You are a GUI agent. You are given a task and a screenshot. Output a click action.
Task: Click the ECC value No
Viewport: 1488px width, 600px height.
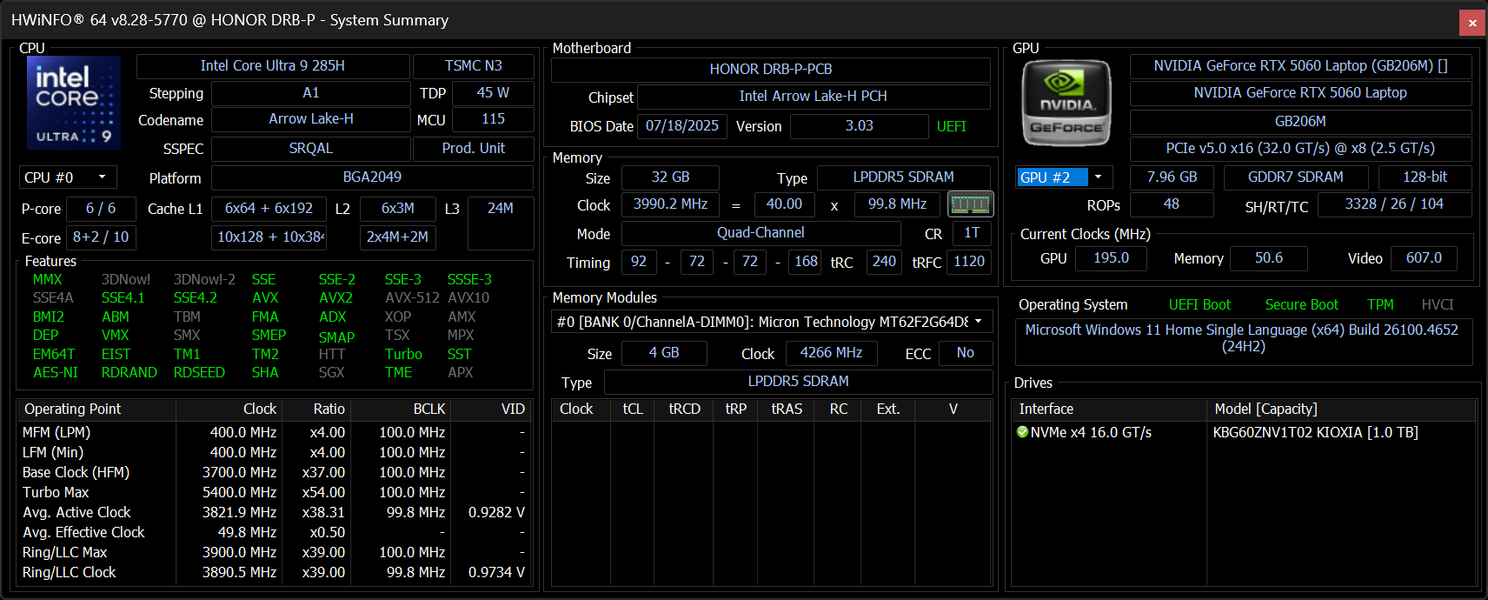click(965, 354)
